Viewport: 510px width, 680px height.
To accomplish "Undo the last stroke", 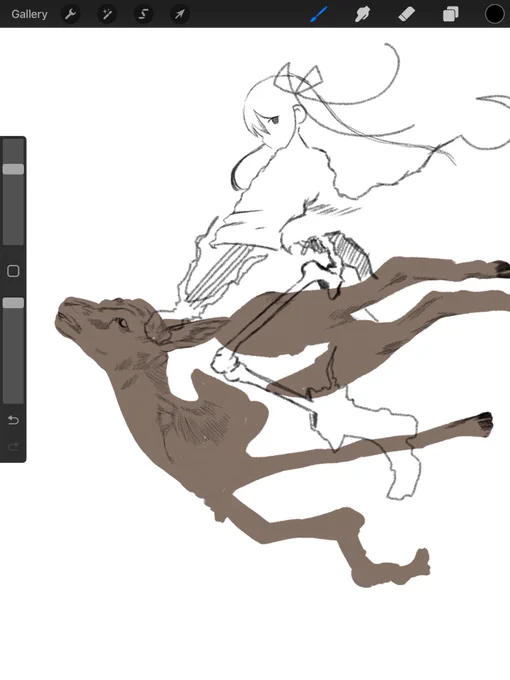I will point(13,420).
